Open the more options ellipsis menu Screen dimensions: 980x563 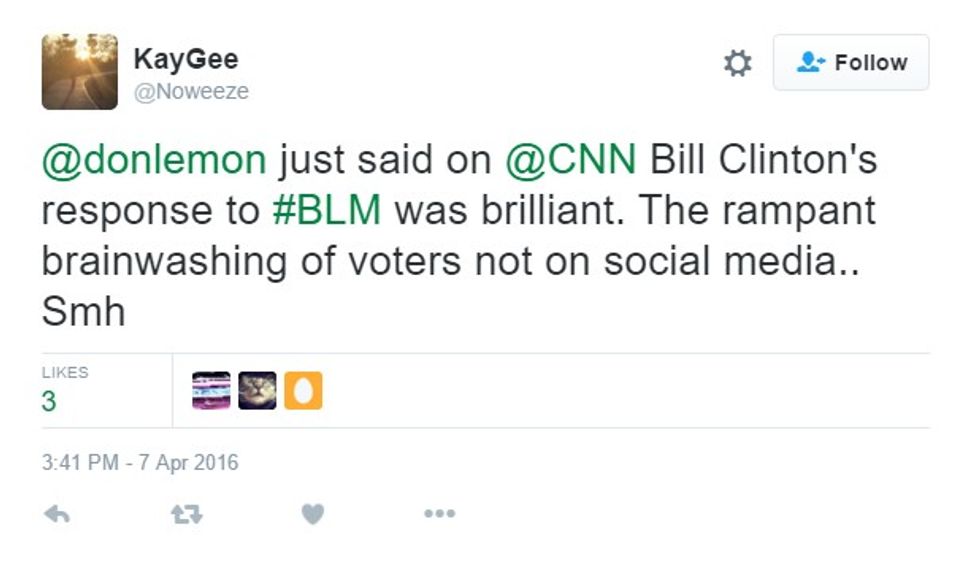coord(439,514)
